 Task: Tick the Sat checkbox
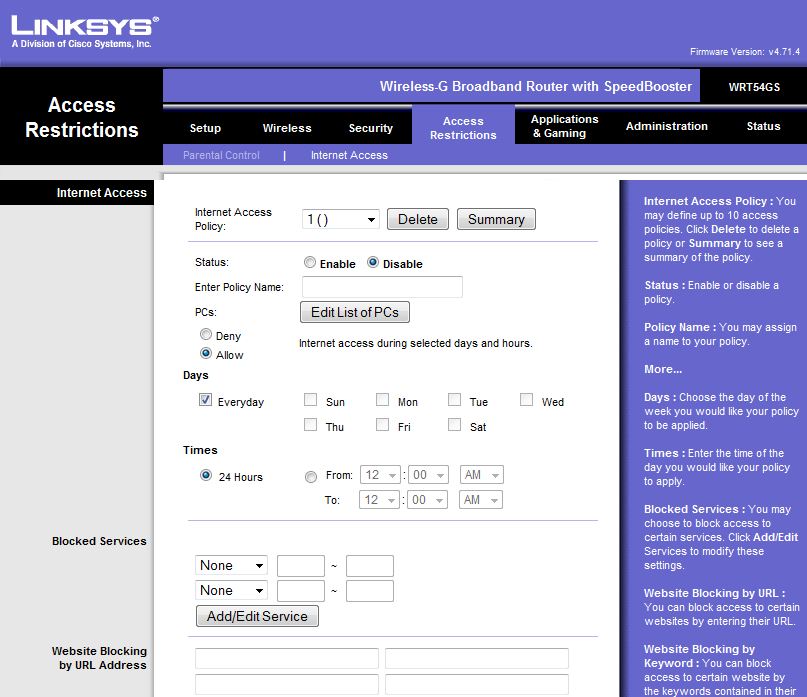454,425
